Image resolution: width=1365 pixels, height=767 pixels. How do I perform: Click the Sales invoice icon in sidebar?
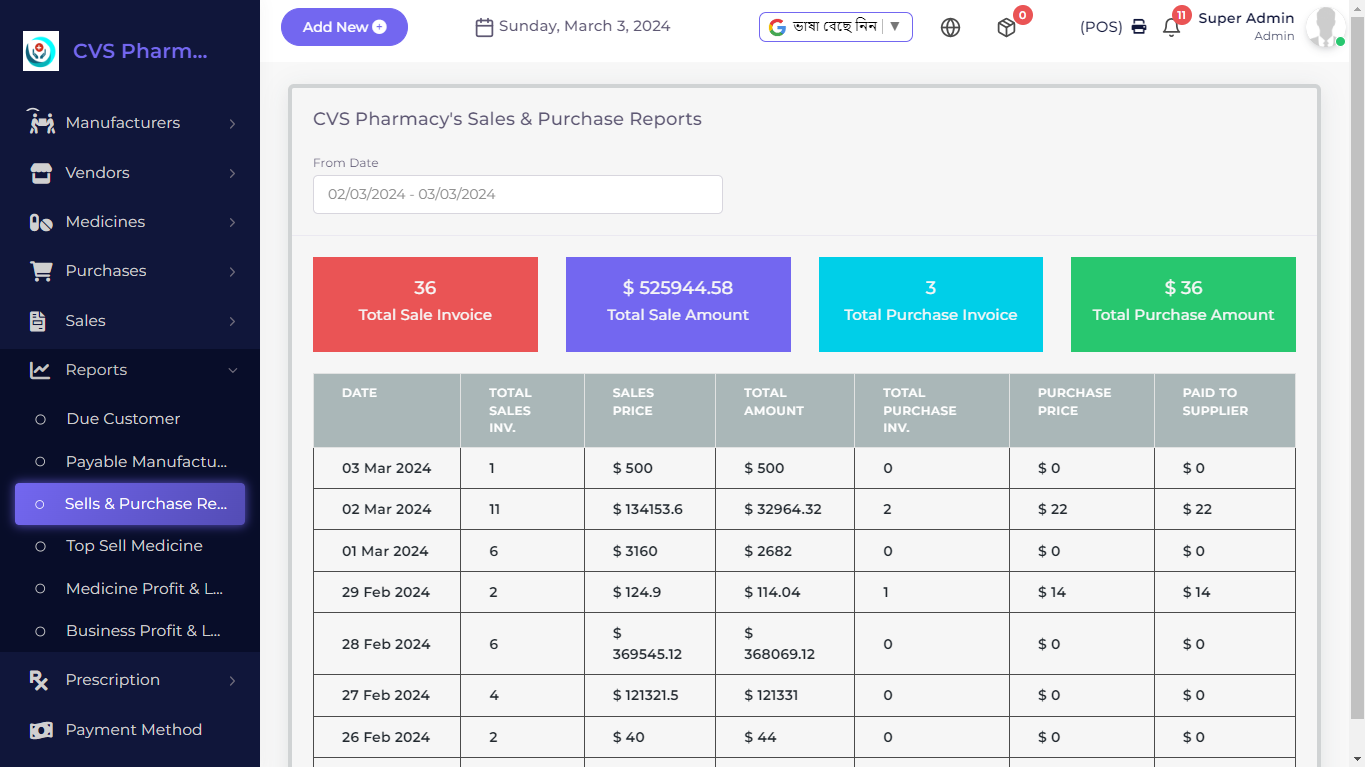point(40,320)
